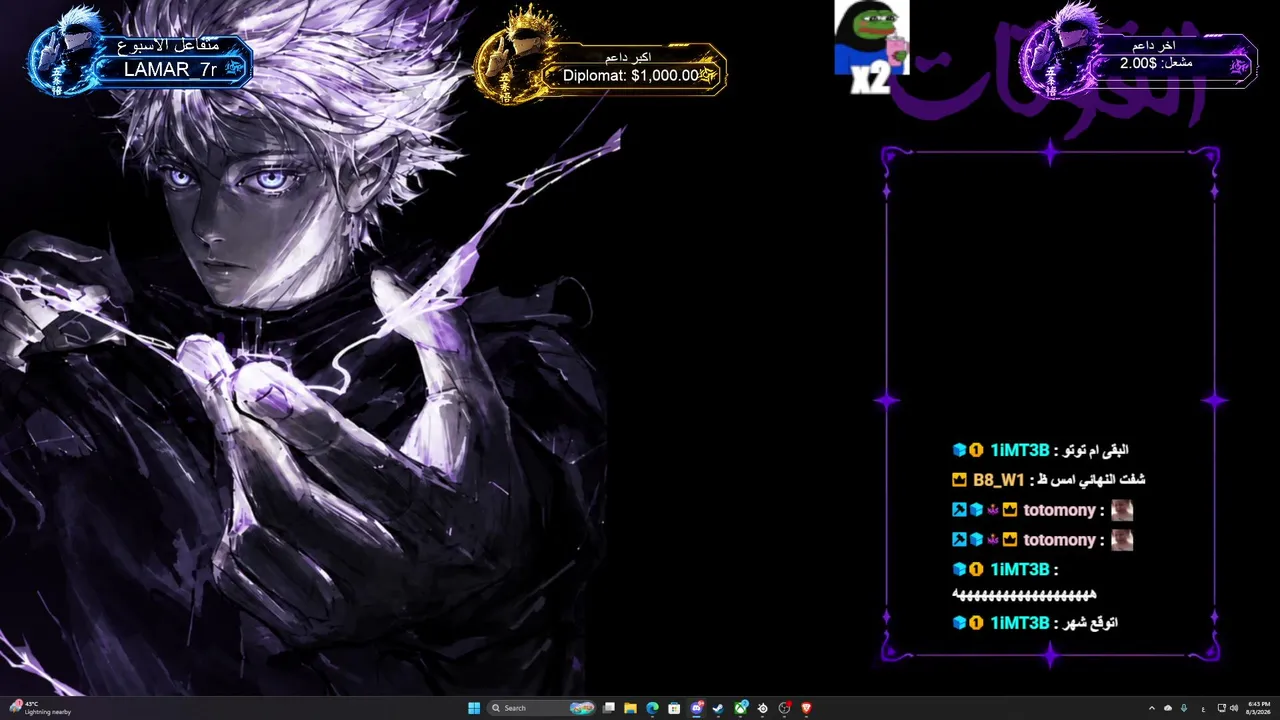Open Microsoft Store from the taskbar
The width and height of the screenshot is (1280, 720).
coord(674,708)
